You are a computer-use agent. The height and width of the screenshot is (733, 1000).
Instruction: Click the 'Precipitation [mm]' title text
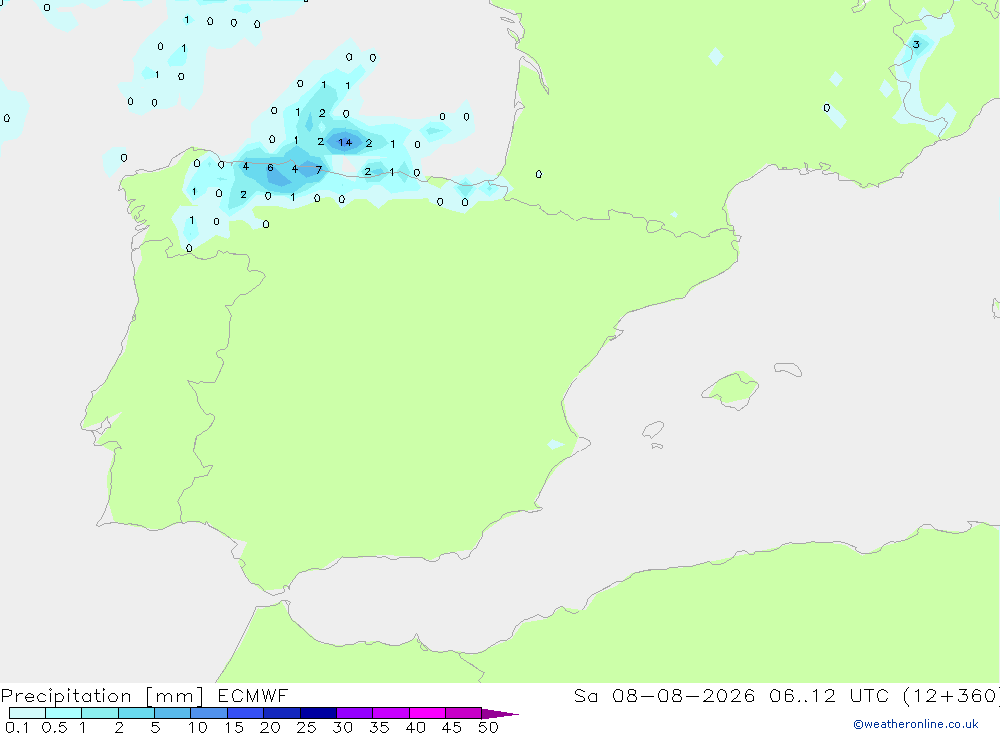(103, 696)
